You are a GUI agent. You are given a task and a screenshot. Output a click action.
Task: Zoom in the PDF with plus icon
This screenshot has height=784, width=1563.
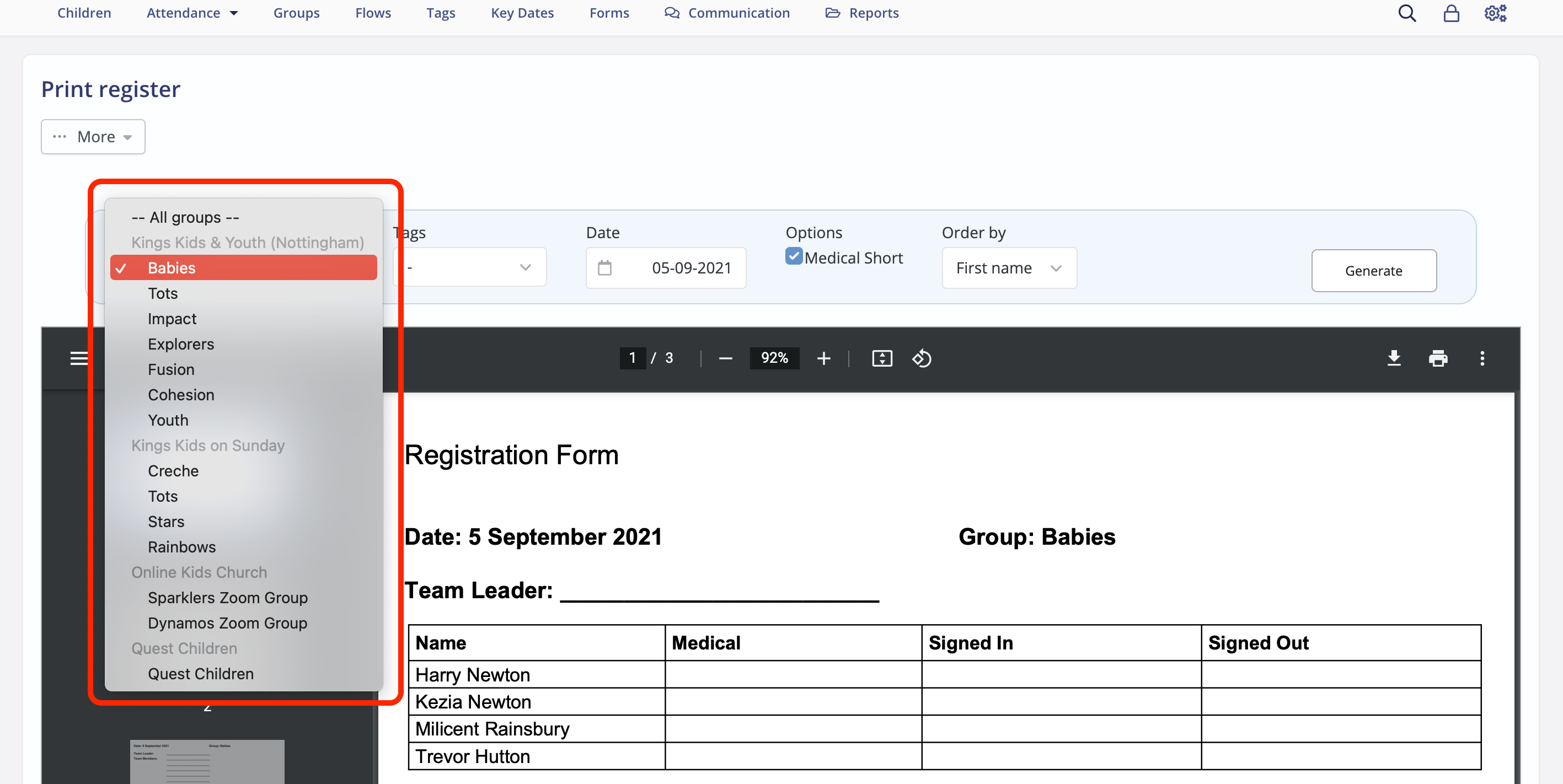(823, 358)
